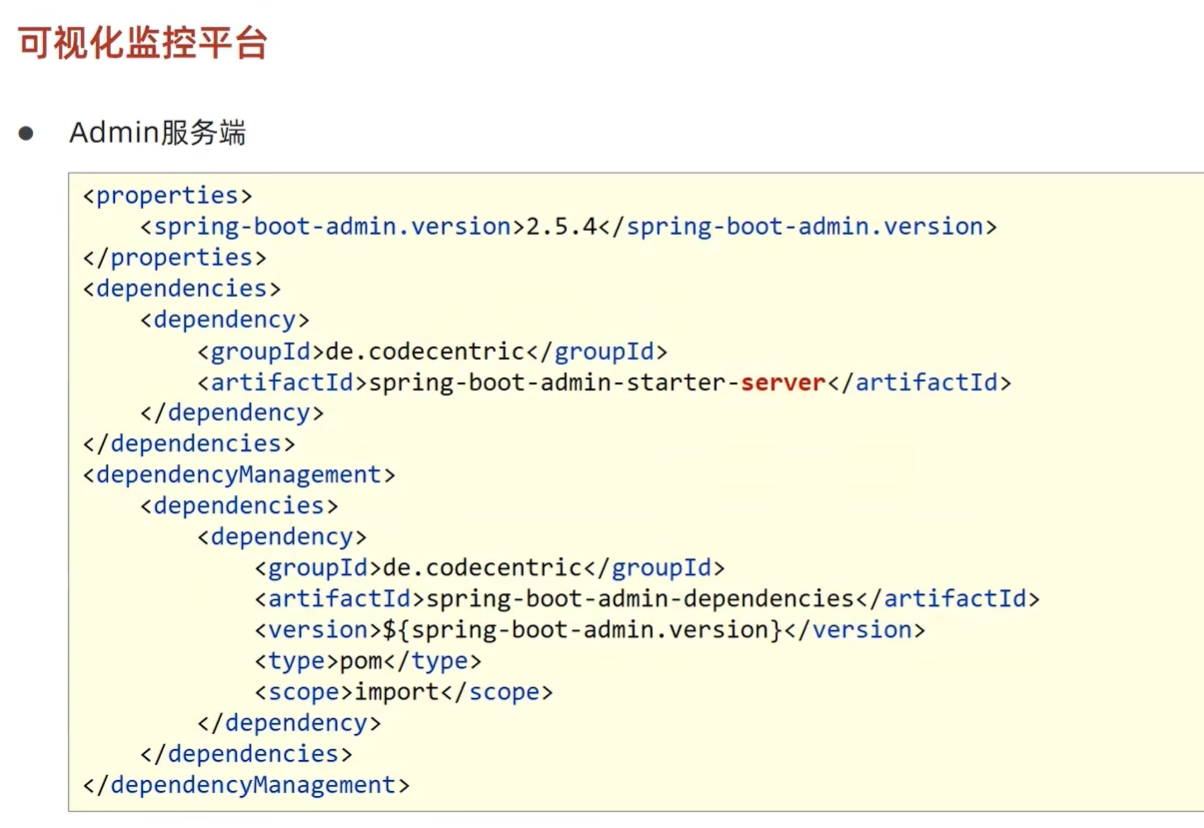Click the spring-boot-admin-starter- artifact name text

point(554,382)
